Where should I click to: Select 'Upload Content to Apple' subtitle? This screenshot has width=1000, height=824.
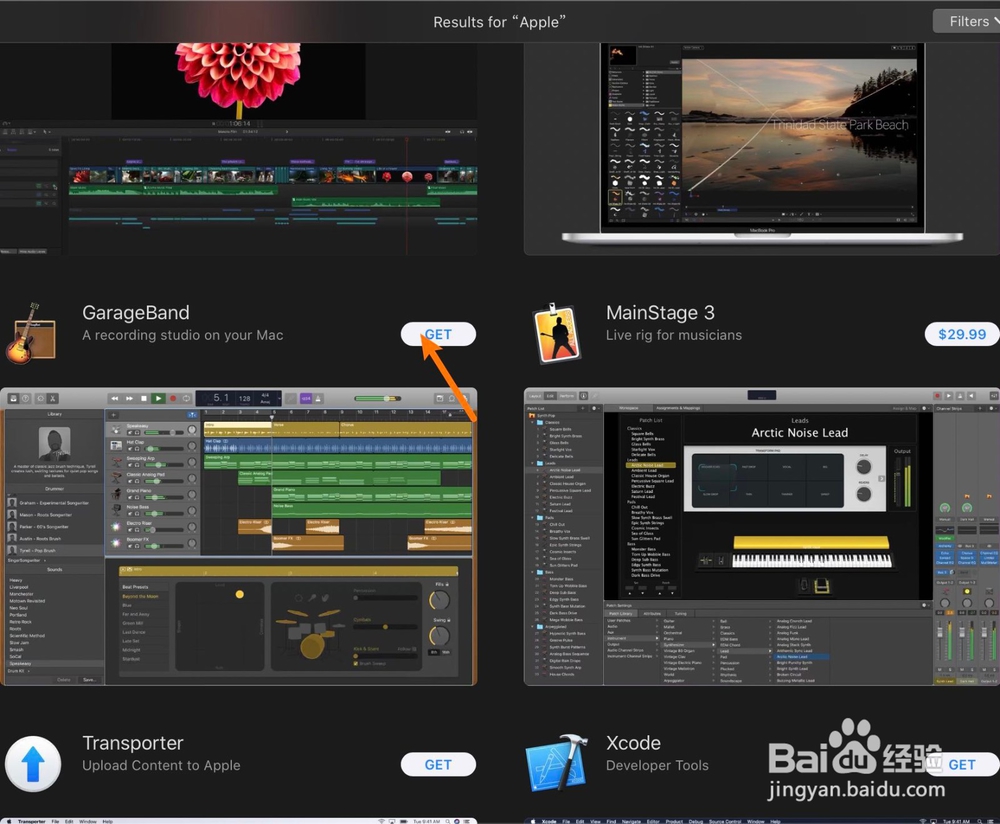[x=161, y=765]
